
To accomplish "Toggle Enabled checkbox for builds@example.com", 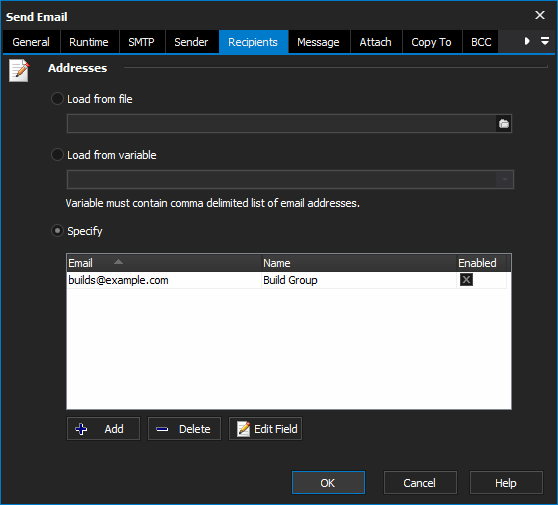I will click(x=466, y=280).
